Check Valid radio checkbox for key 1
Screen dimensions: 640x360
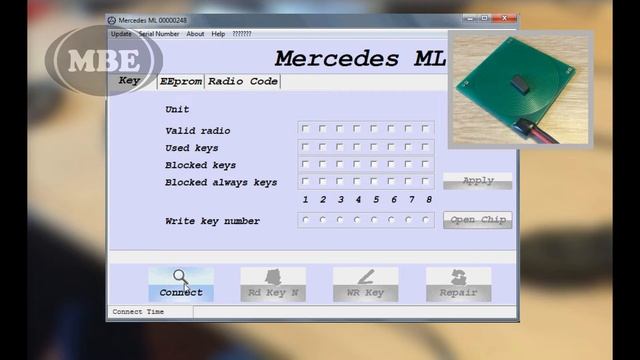(x=305, y=129)
